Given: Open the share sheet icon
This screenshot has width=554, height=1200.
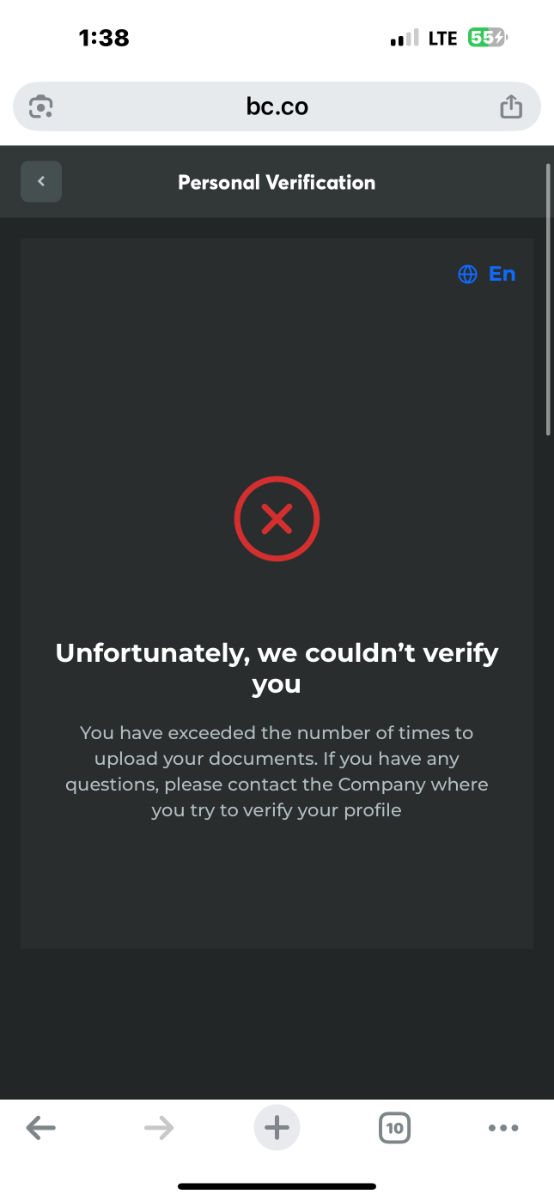Looking at the screenshot, I should point(511,106).
